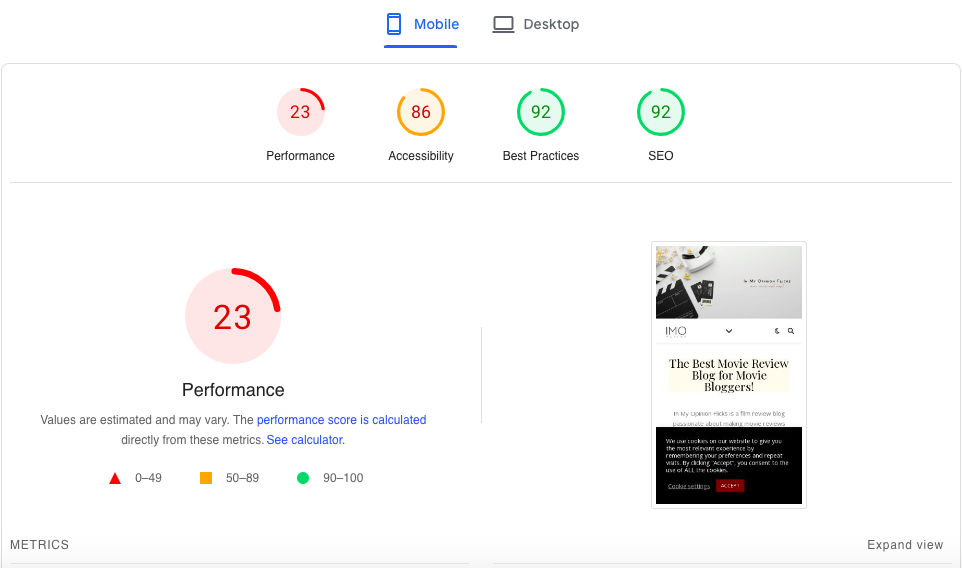962x568 pixels.
Task: Select the Best Practices 92 score gauge
Action: 541,112
